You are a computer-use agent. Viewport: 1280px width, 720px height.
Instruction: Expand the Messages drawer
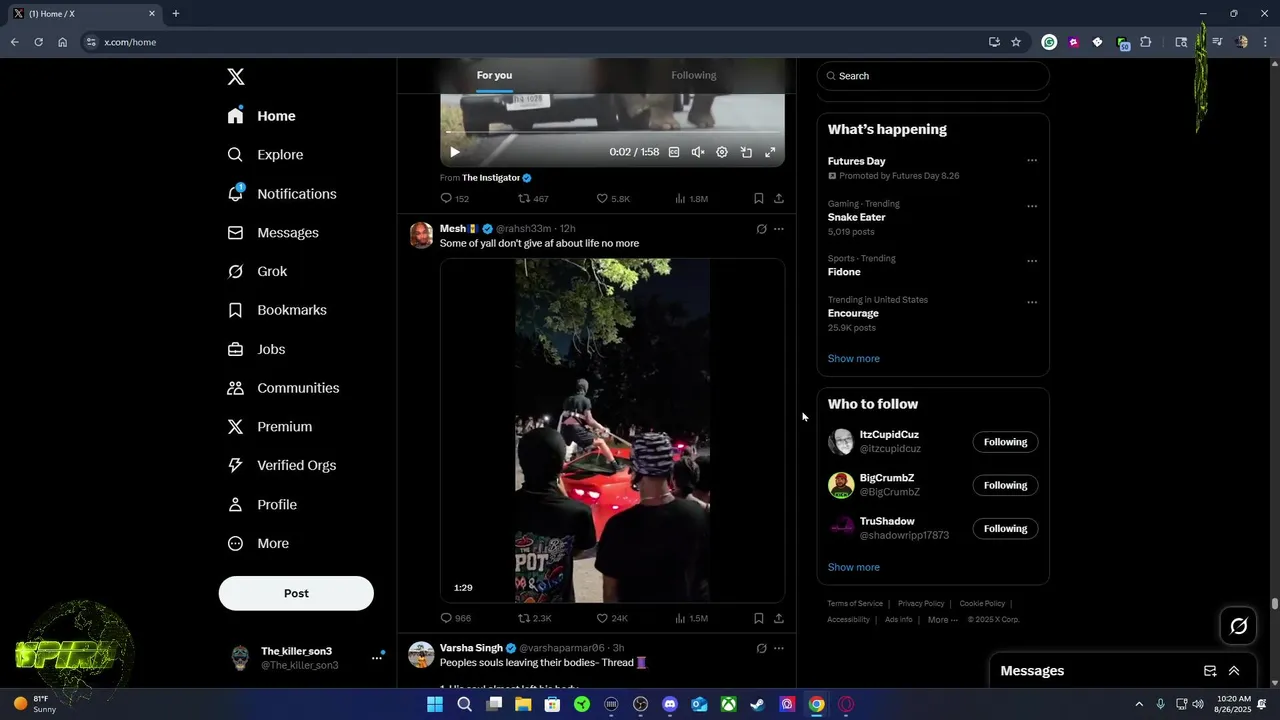[1234, 671]
